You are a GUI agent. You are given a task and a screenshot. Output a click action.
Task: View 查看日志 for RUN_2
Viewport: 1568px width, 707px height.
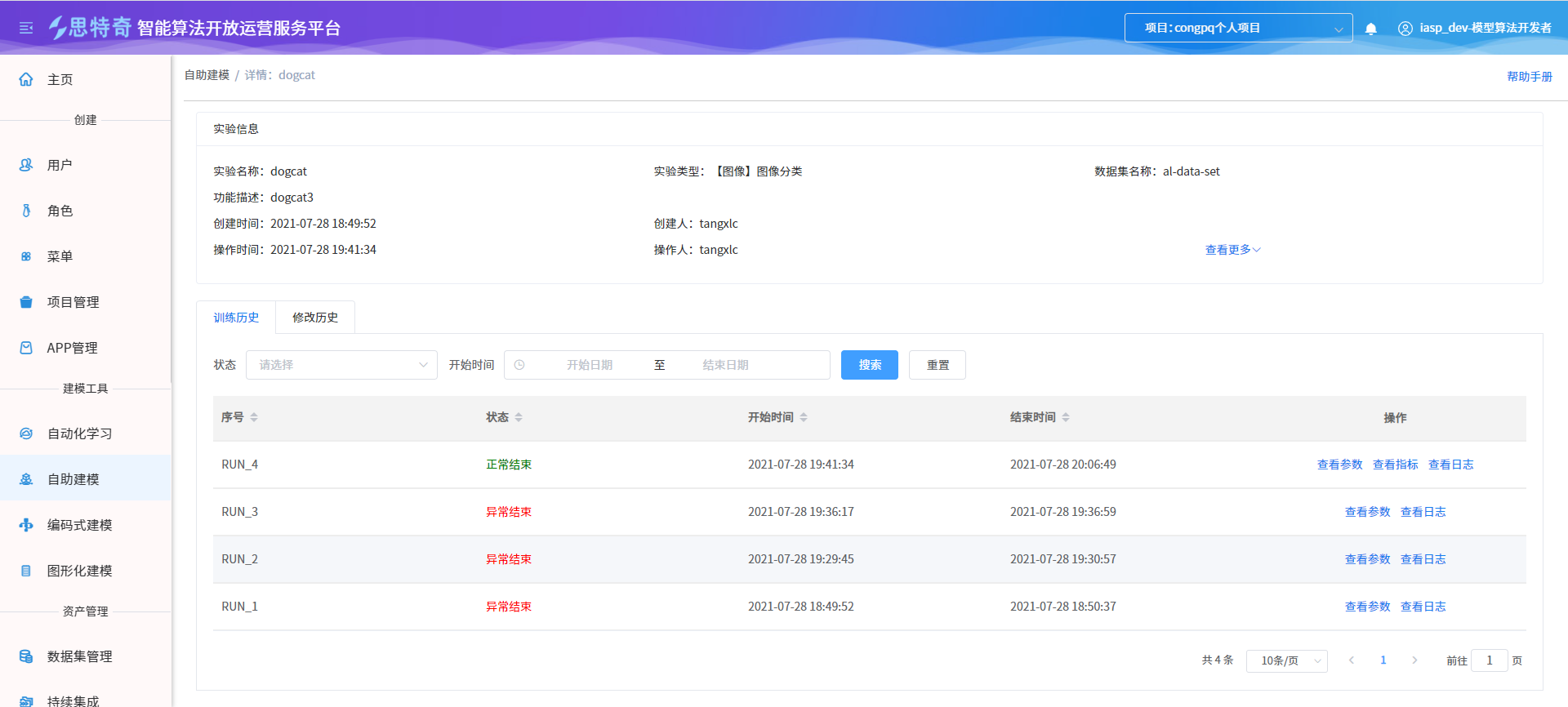pos(1423,559)
